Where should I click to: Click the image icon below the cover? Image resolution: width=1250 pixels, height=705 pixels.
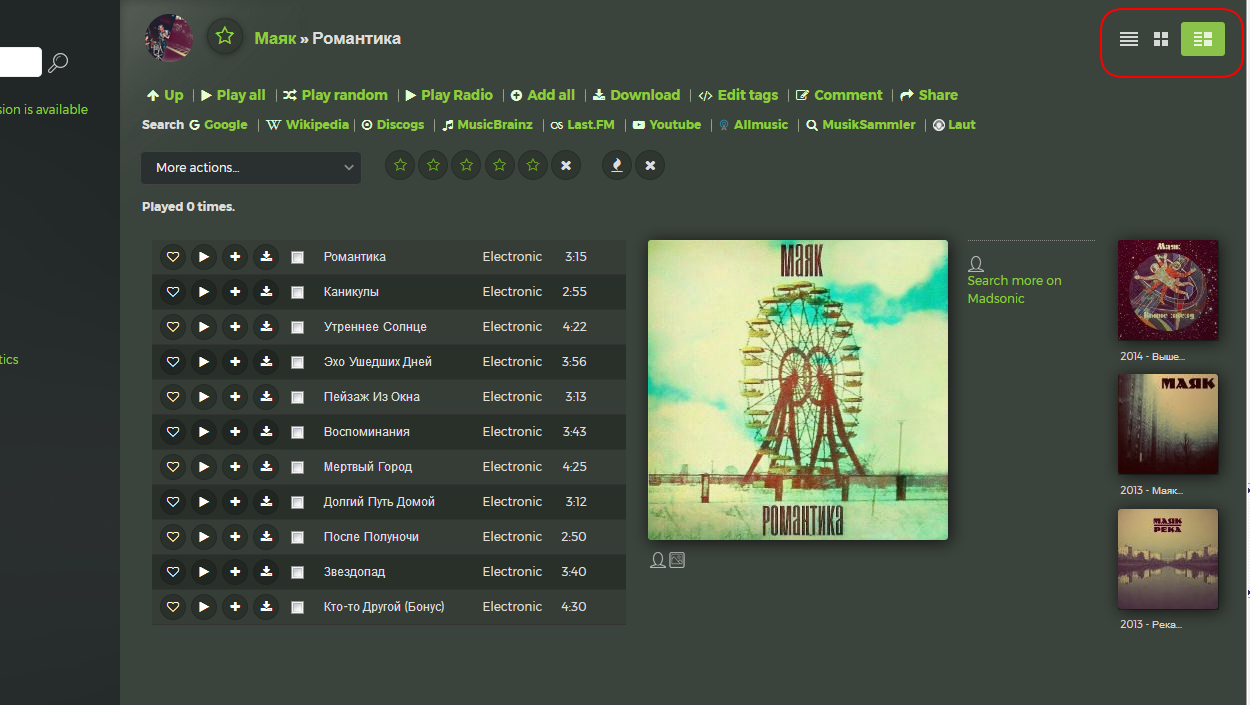(677, 560)
